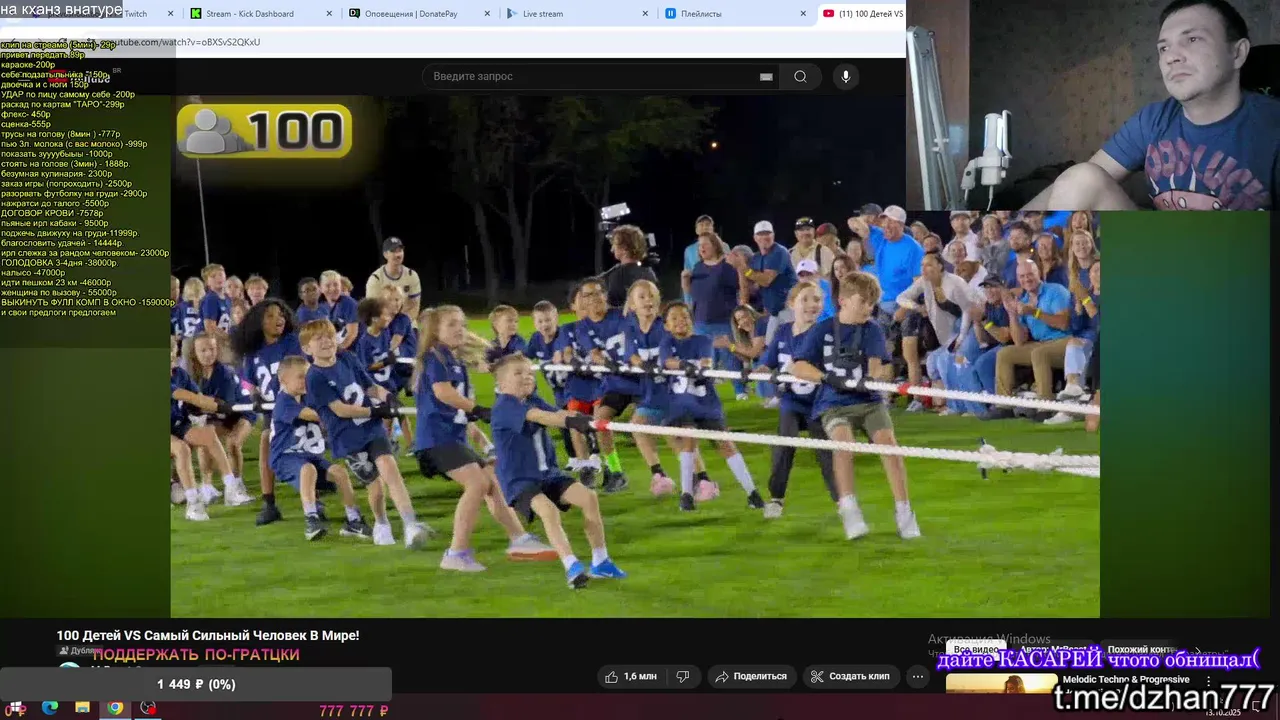Select the (11) 100 Детей VS tab
Image resolution: width=1280 pixels, height=720 pixels.
[x=861, y=14]
